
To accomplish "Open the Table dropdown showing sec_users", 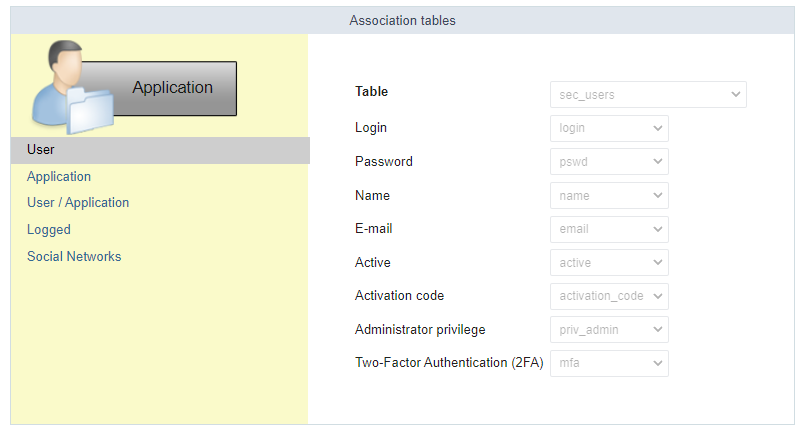I will click(647, 95).
